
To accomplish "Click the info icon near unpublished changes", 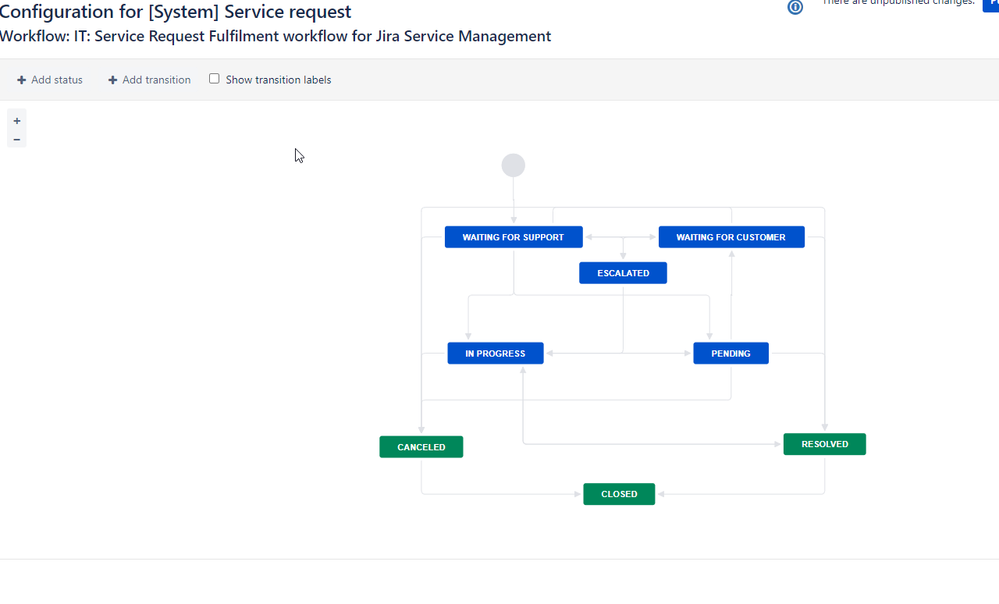I will pyautogui.click(x=795, y=7).
